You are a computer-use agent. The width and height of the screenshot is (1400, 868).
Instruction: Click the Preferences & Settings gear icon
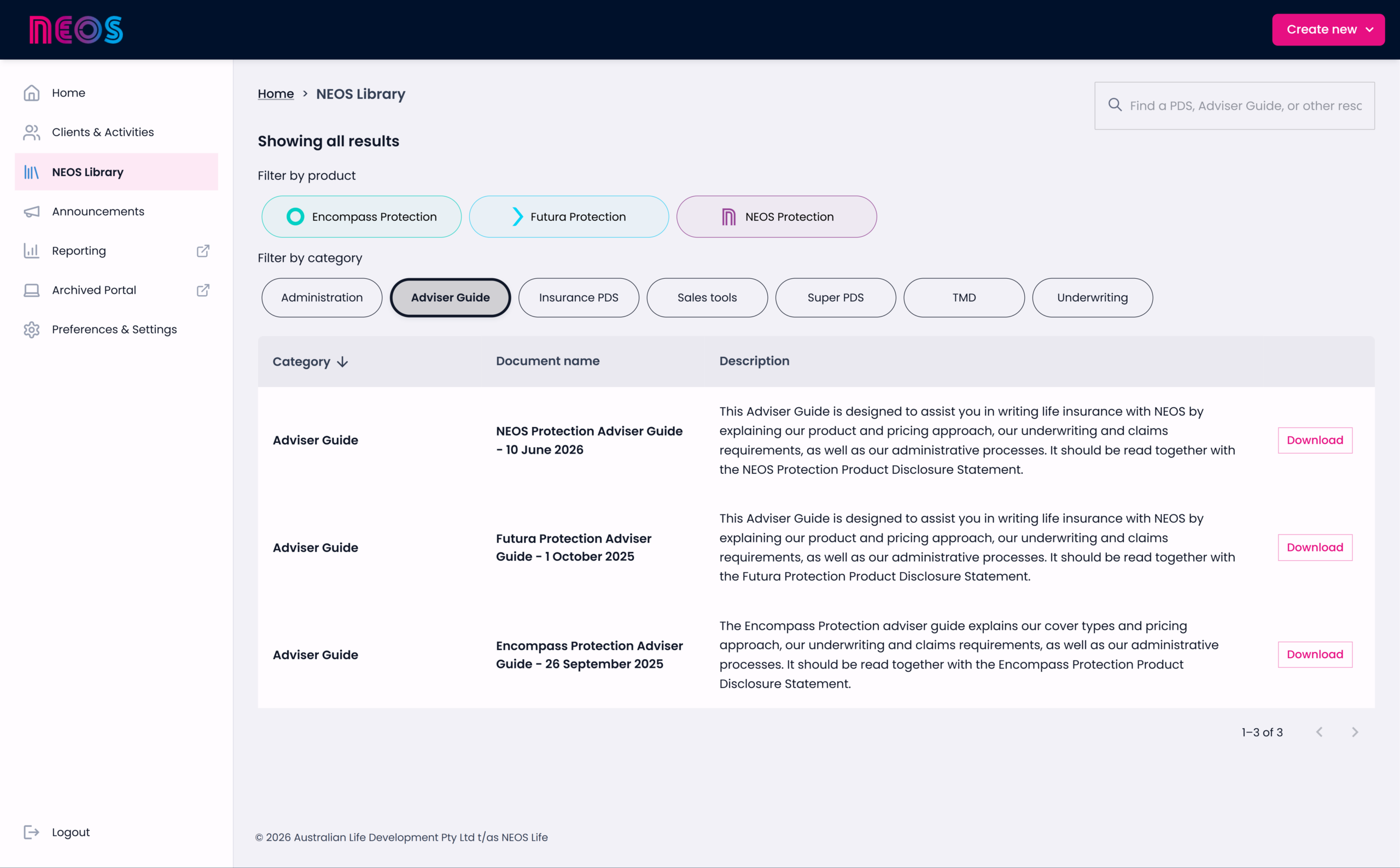[x=32, y=330]
